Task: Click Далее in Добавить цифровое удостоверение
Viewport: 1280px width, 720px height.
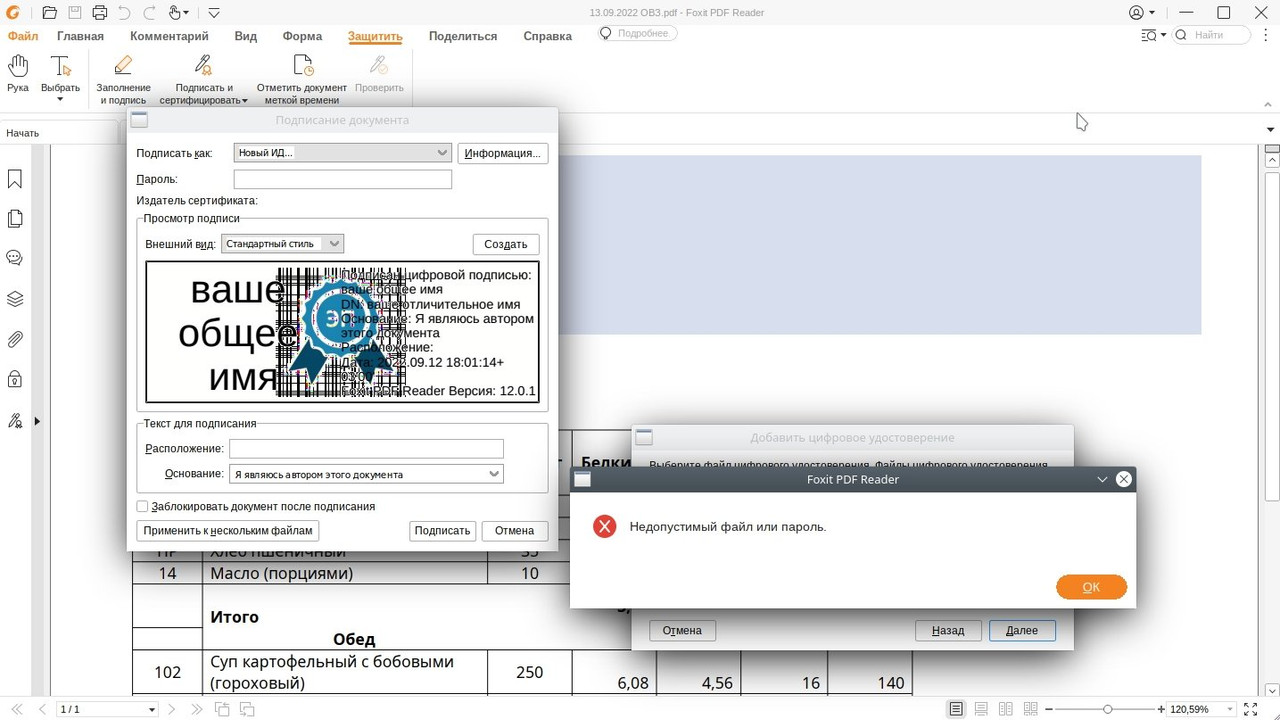Action: [x=1022, y=630]
